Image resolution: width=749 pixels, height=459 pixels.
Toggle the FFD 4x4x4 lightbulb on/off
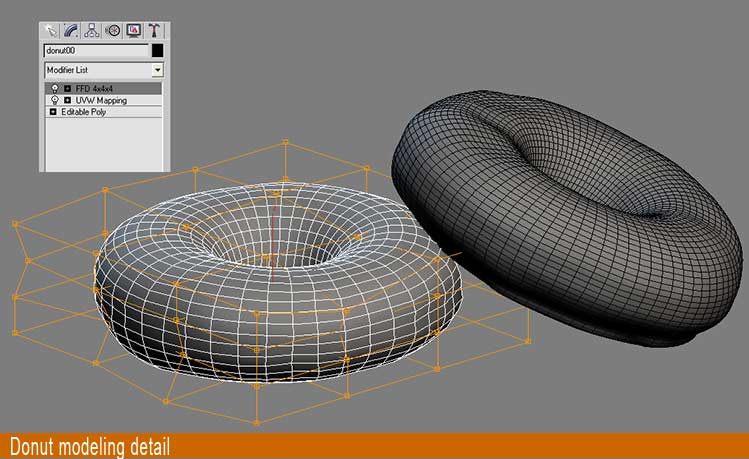[55, 88]
